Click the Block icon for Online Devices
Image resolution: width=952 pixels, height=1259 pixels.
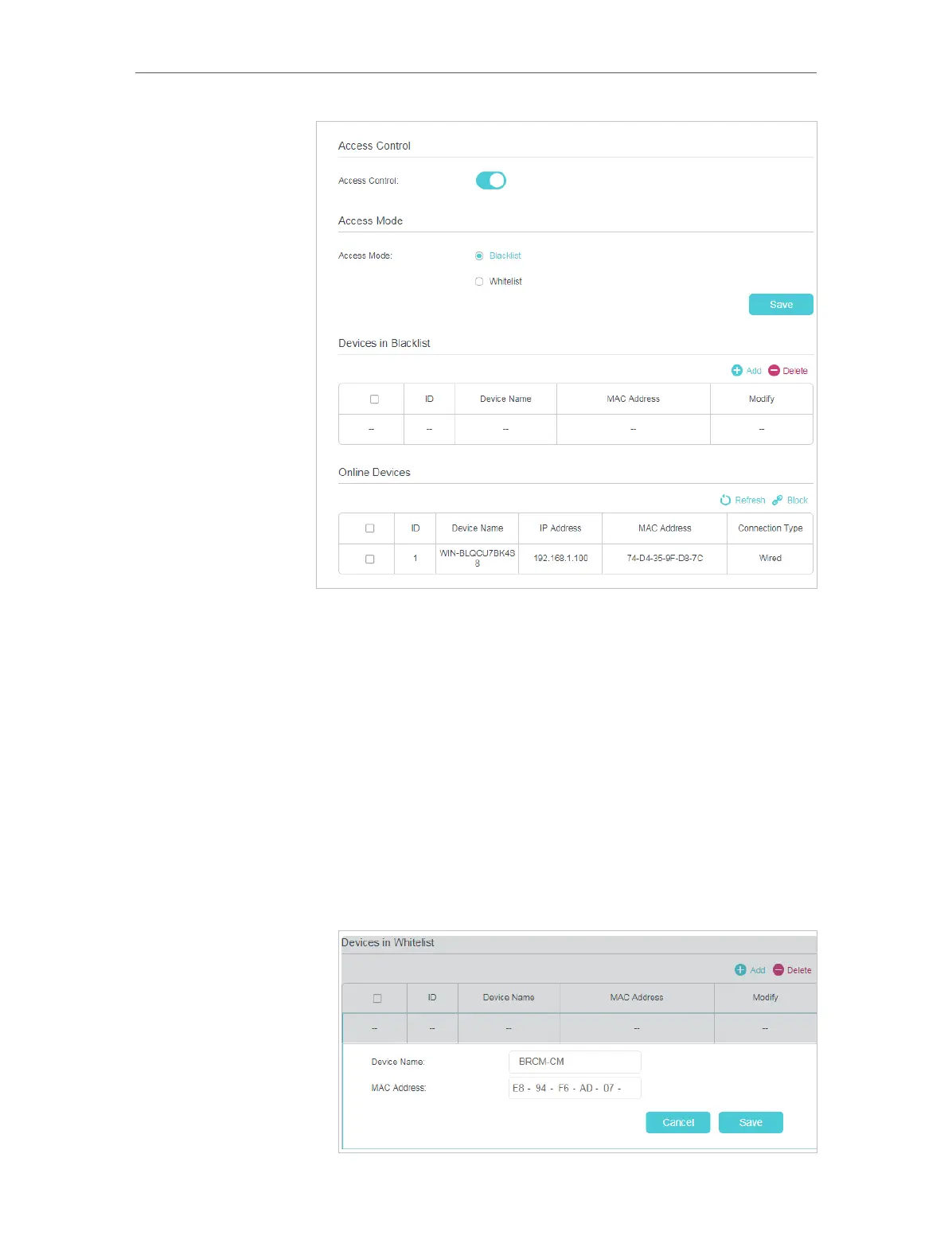pos(778,501)
